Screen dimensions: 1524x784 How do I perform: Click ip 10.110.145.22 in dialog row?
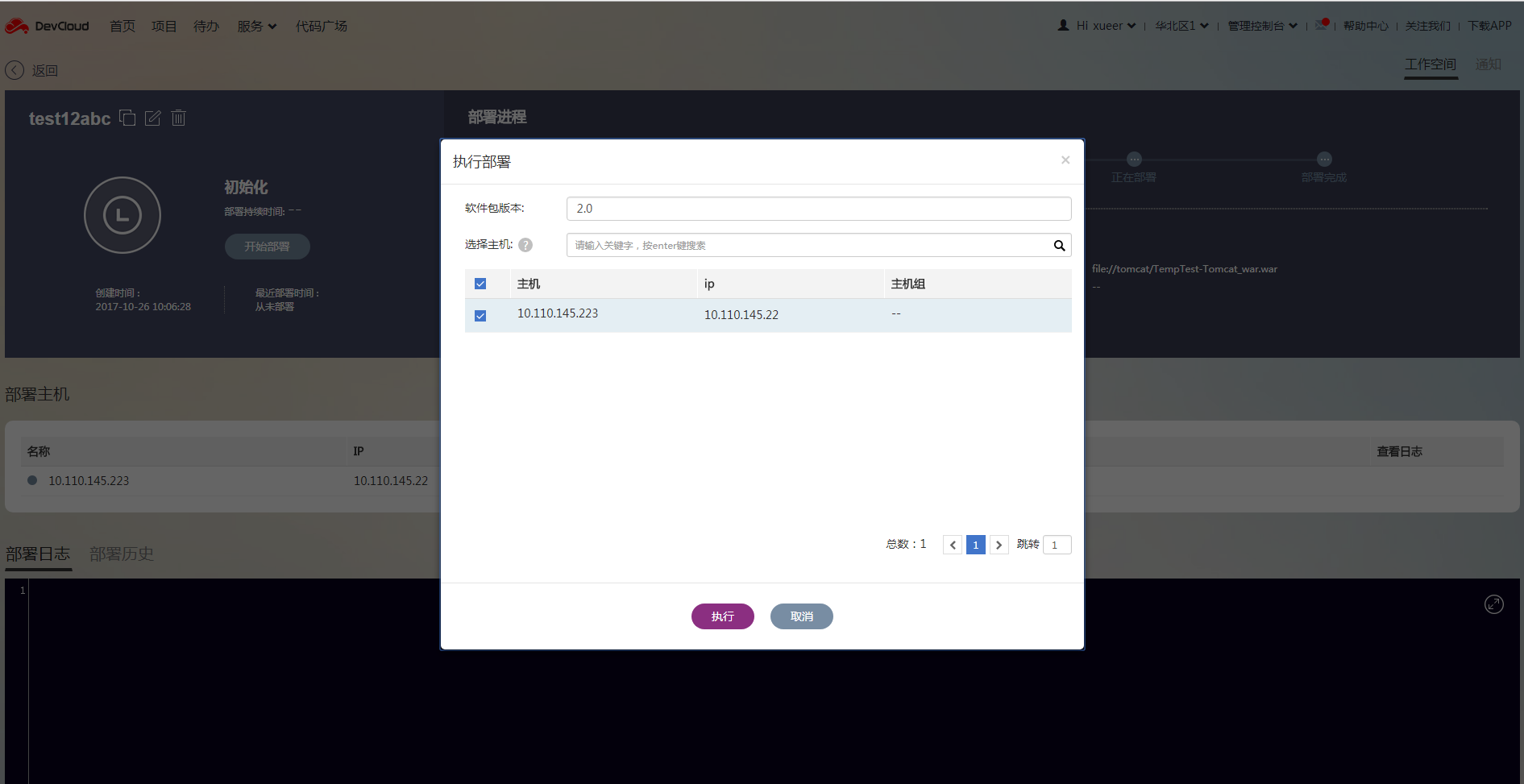pos(741,315)
